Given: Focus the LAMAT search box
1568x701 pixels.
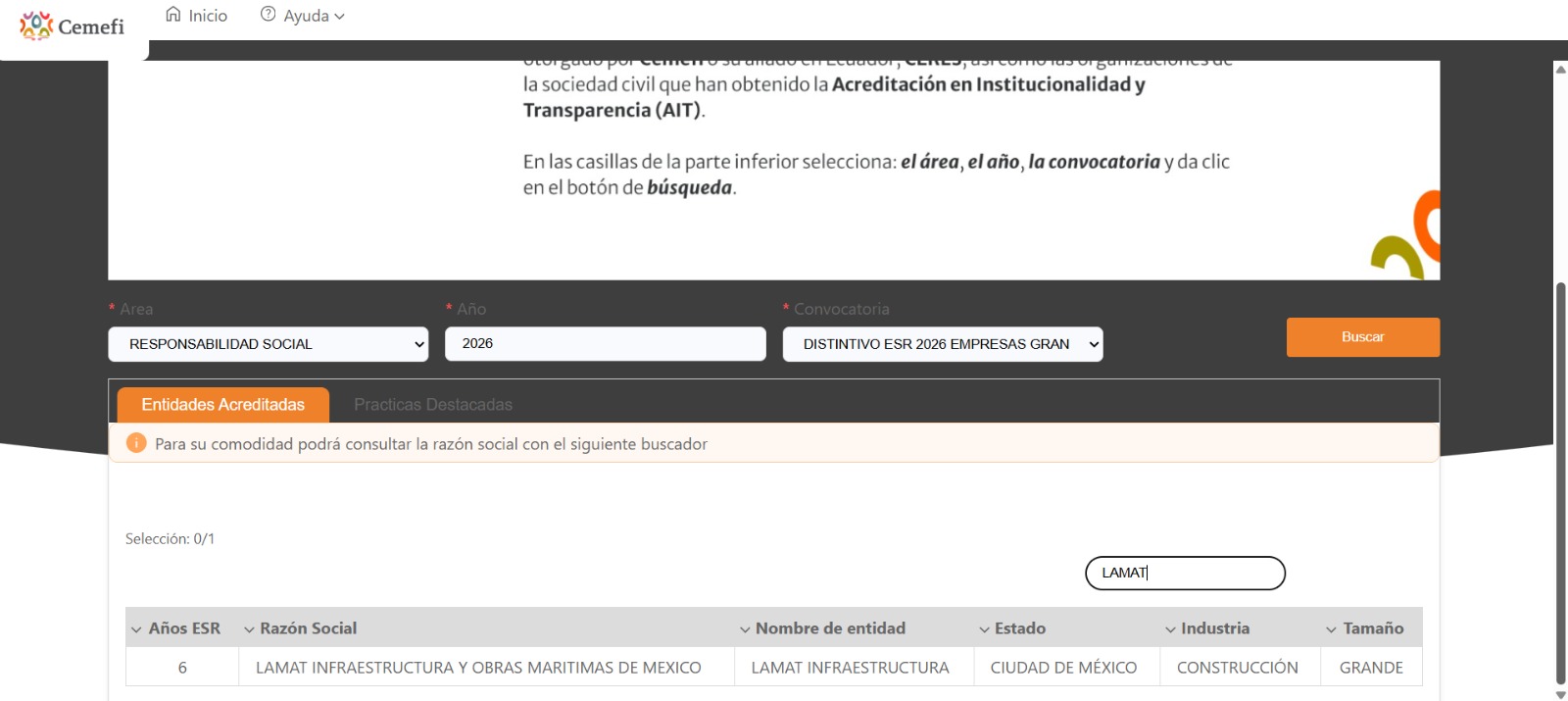Looking at the screenshot, I should tap(1184, 574).
